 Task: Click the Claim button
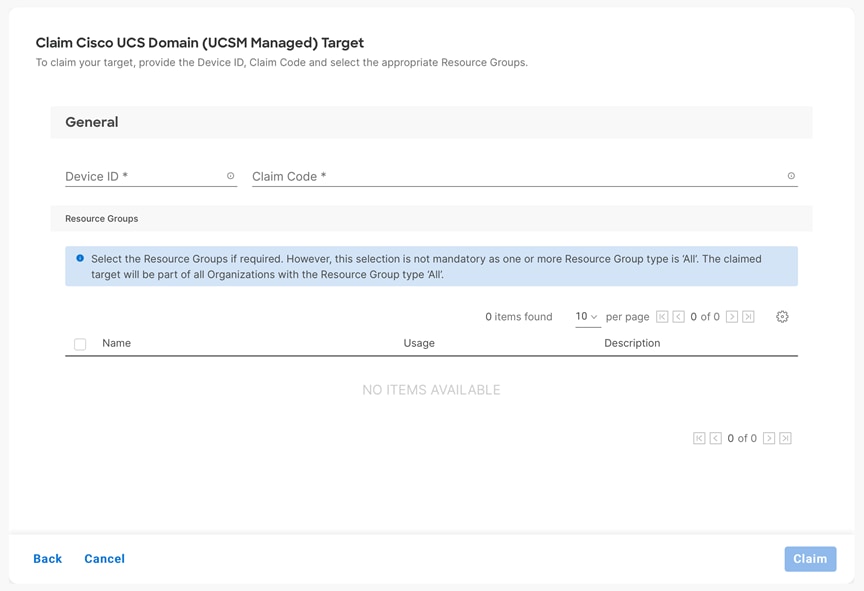coord(810,559)
